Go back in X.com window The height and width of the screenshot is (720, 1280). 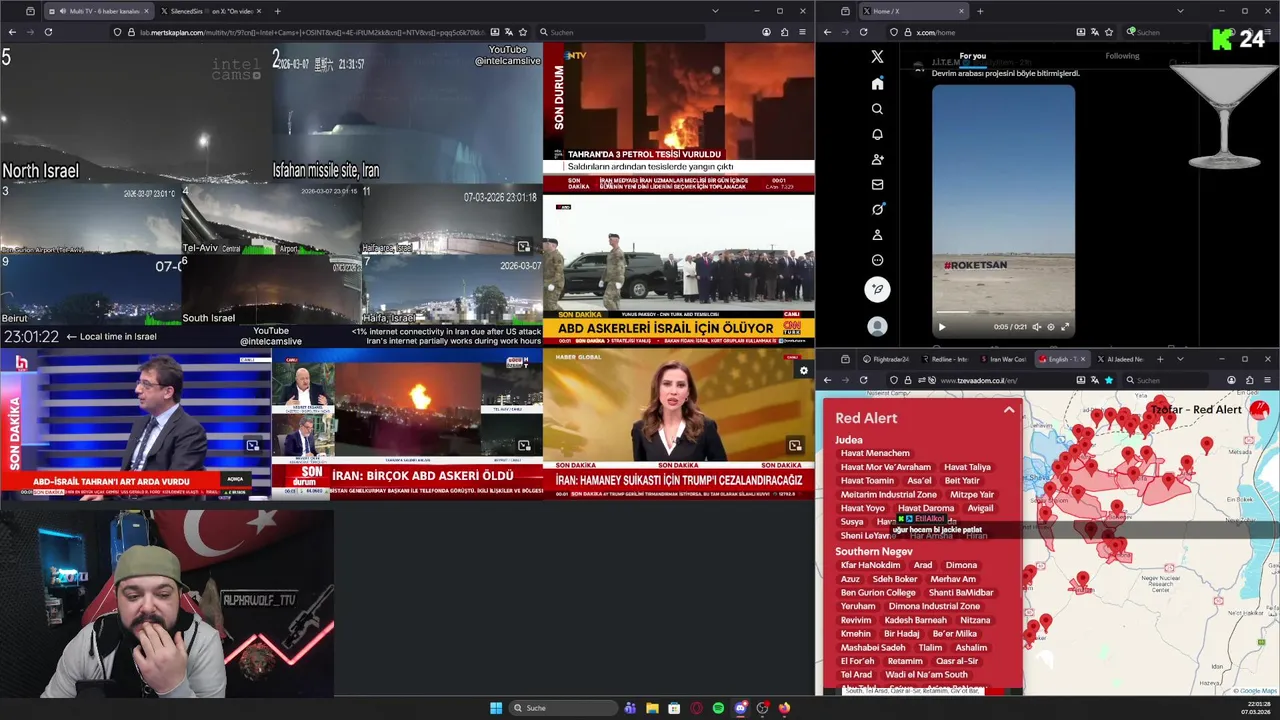click(827, 32)
